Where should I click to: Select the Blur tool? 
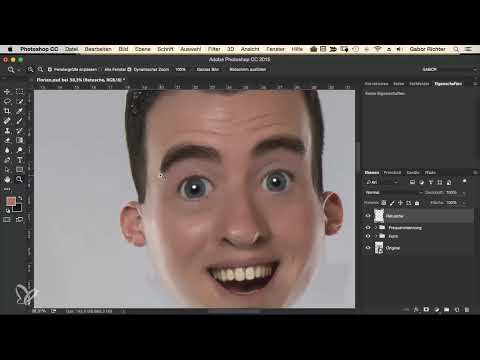point(7,150)
